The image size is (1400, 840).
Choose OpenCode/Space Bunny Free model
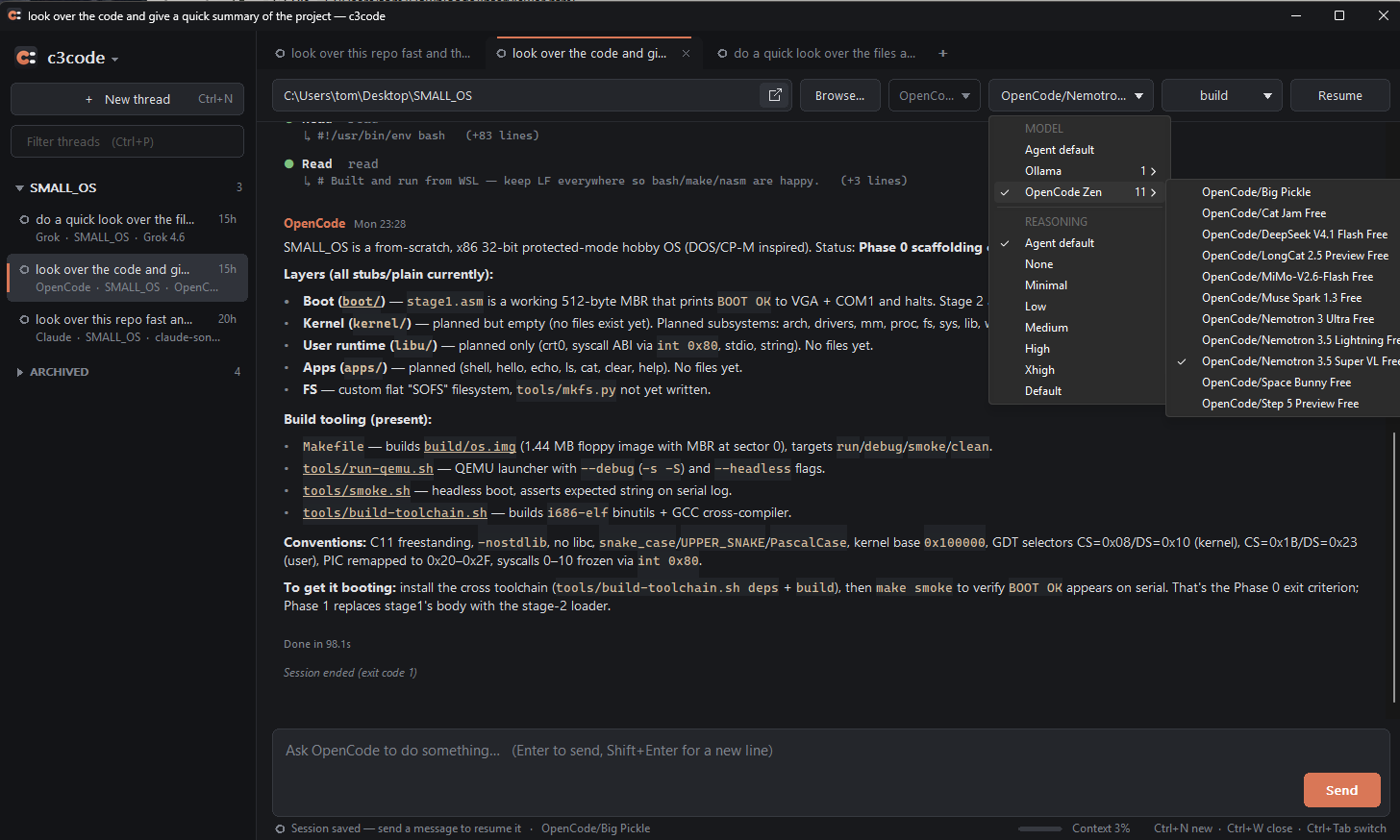pos(1284,383)
